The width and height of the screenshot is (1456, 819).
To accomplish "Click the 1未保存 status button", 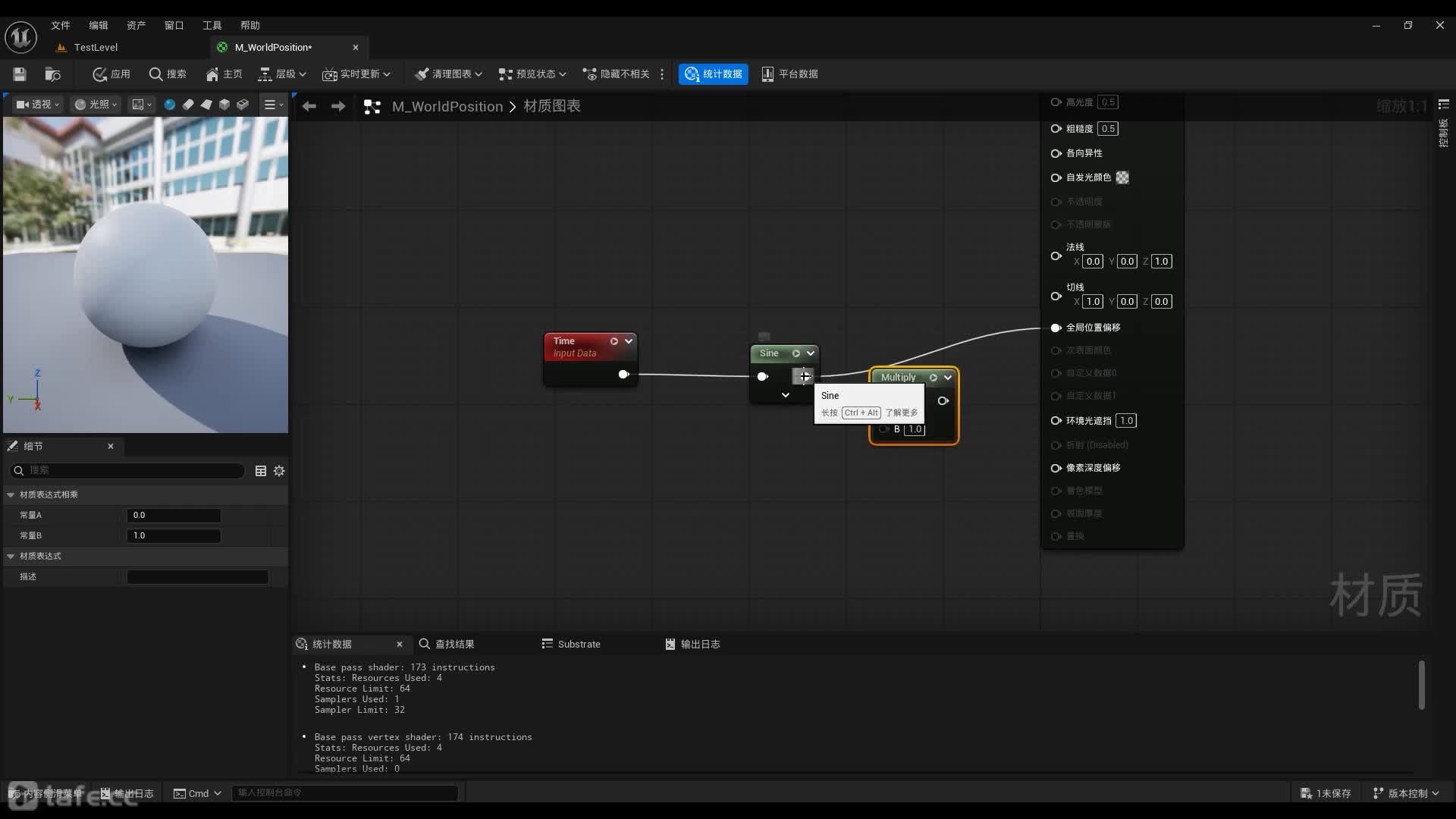I will [1326, 793].
